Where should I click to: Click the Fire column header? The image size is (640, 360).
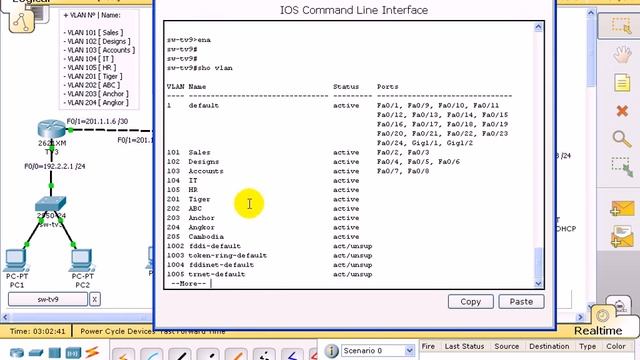point(428,346)
